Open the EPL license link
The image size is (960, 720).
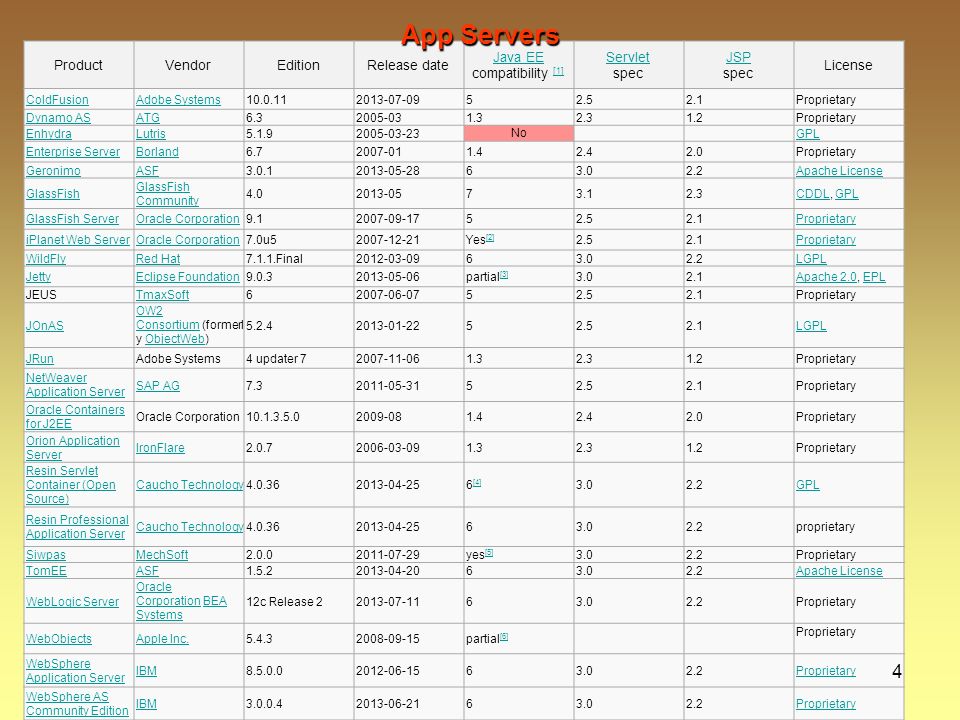click(x=874, y=277)
